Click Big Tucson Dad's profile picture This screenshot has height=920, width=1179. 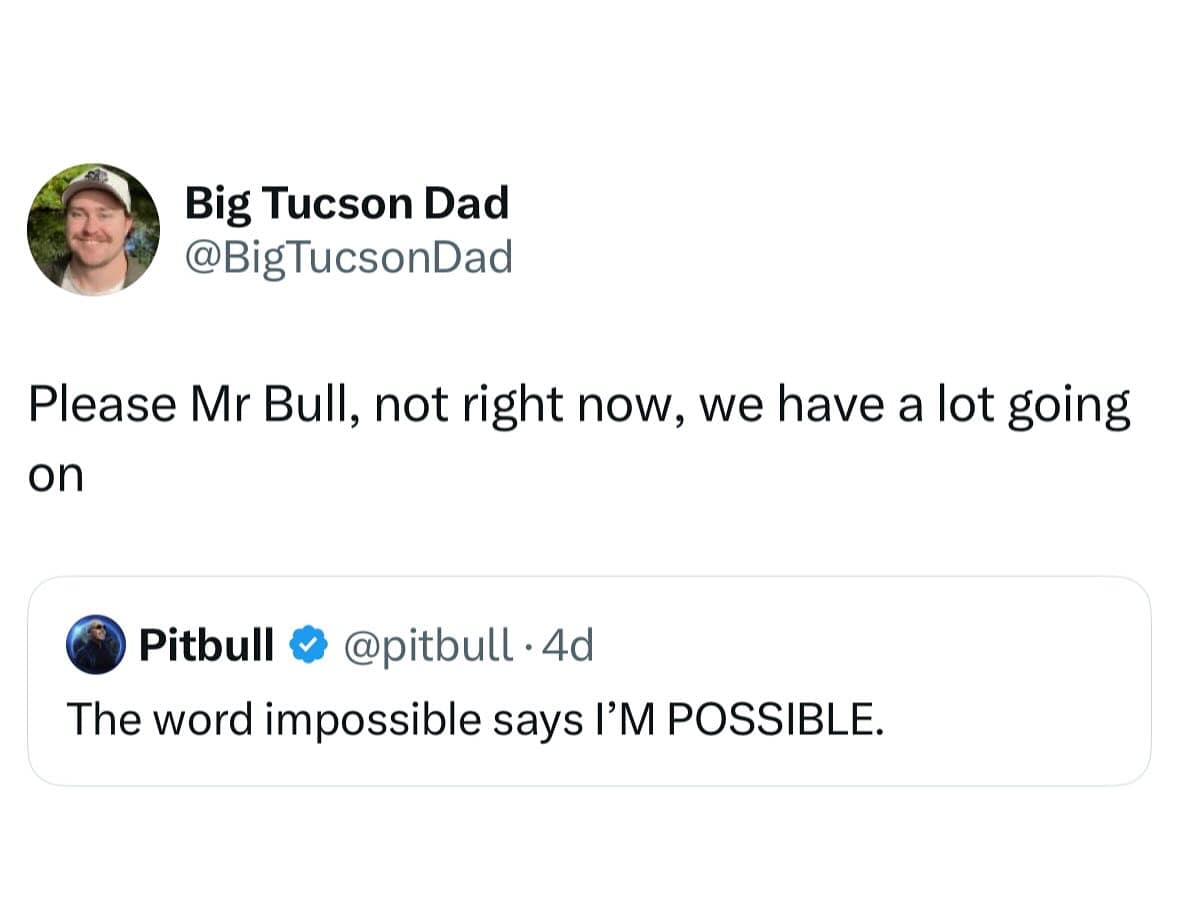[93, 228]
